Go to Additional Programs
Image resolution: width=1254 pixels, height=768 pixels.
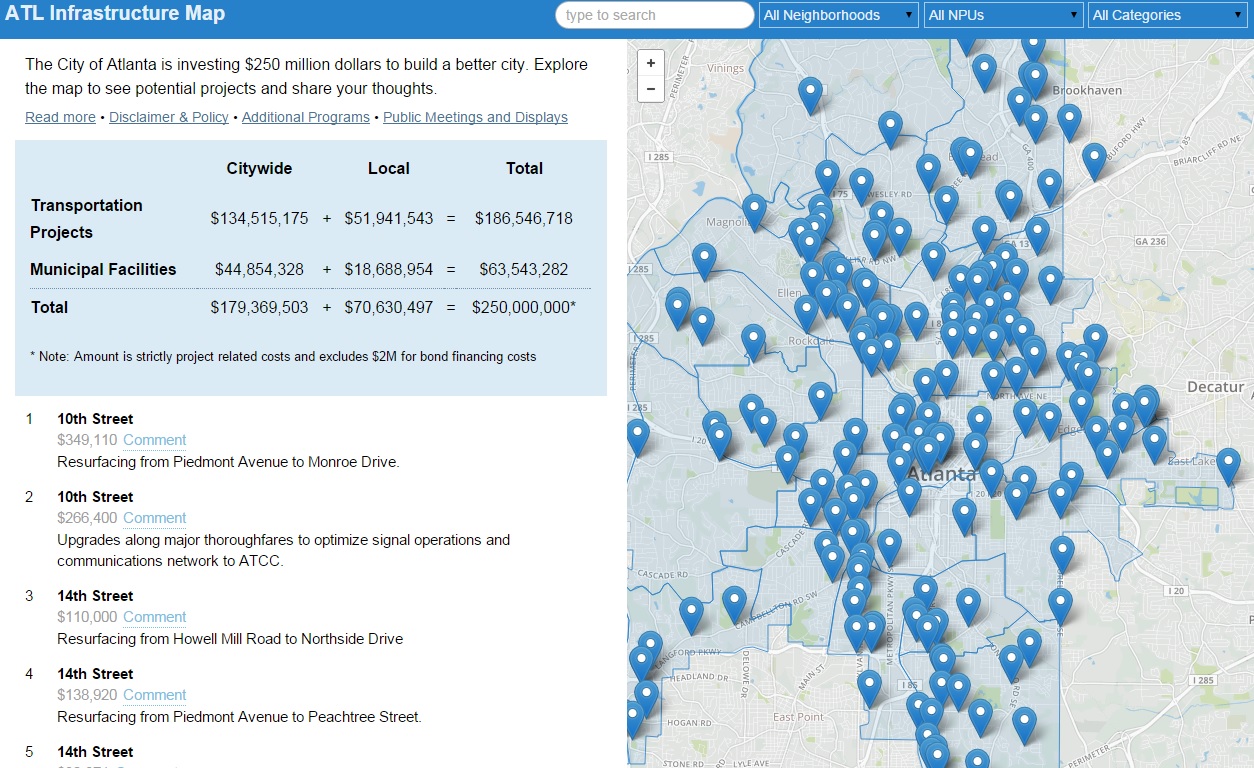tap(305, 117)
